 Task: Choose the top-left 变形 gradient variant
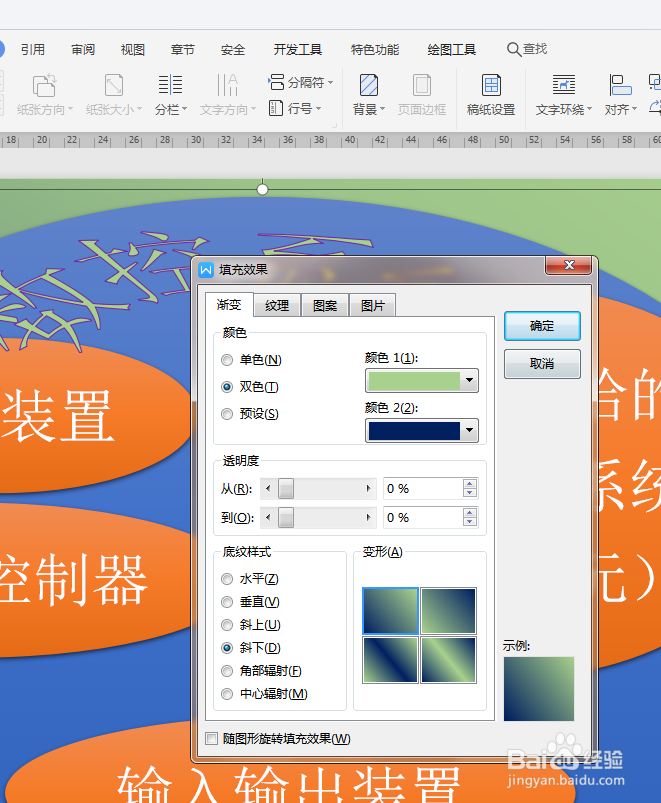390,611
